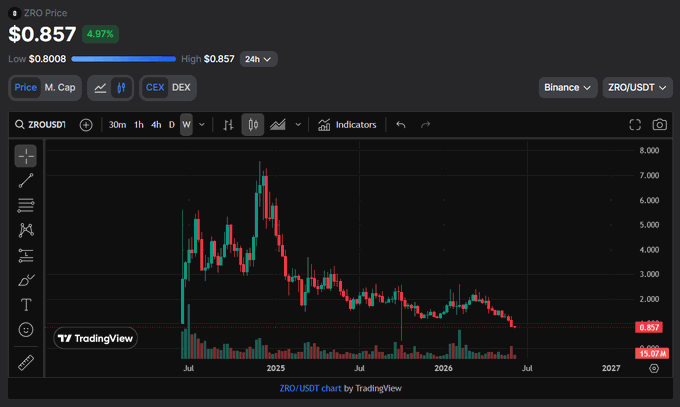This screenshot has width=680, height=407.
Task: Open the 24h range period dropdown
Action: [258, 59]
